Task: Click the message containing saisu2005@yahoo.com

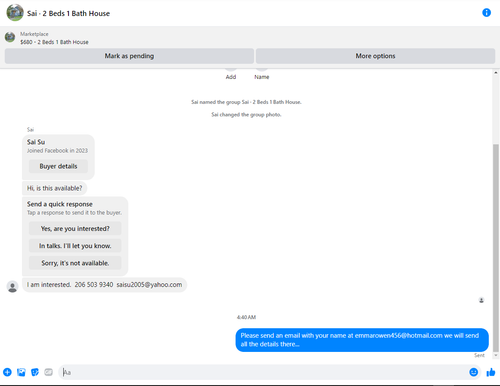Action: click(x=105, y=285)
